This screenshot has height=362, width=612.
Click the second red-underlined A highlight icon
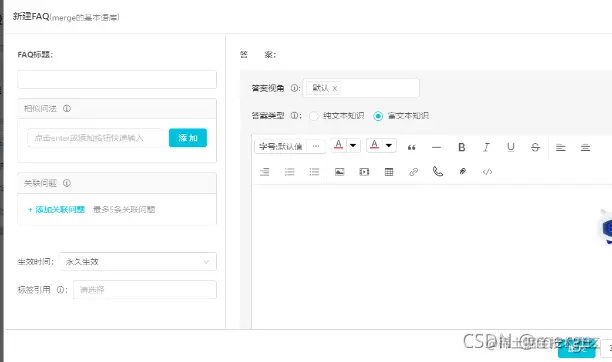[x=374, y=145]
